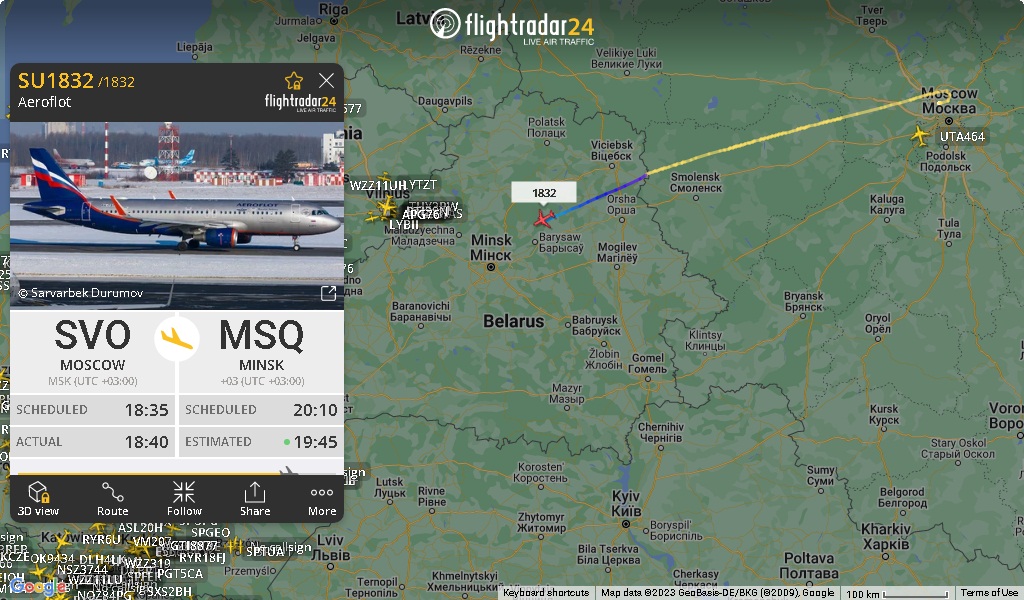This screenshot has width=1024, height=600.
Task: Share this flight
Action: coord(255,499)
